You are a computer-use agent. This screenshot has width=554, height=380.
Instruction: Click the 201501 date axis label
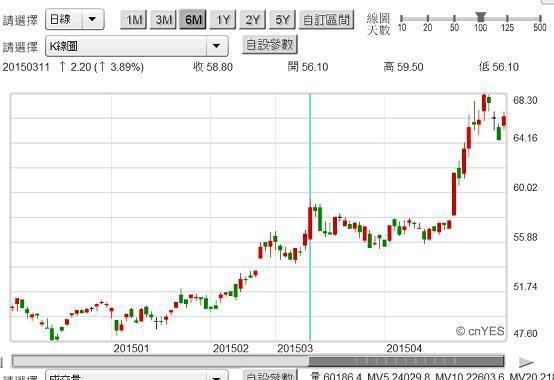(131, 349)
